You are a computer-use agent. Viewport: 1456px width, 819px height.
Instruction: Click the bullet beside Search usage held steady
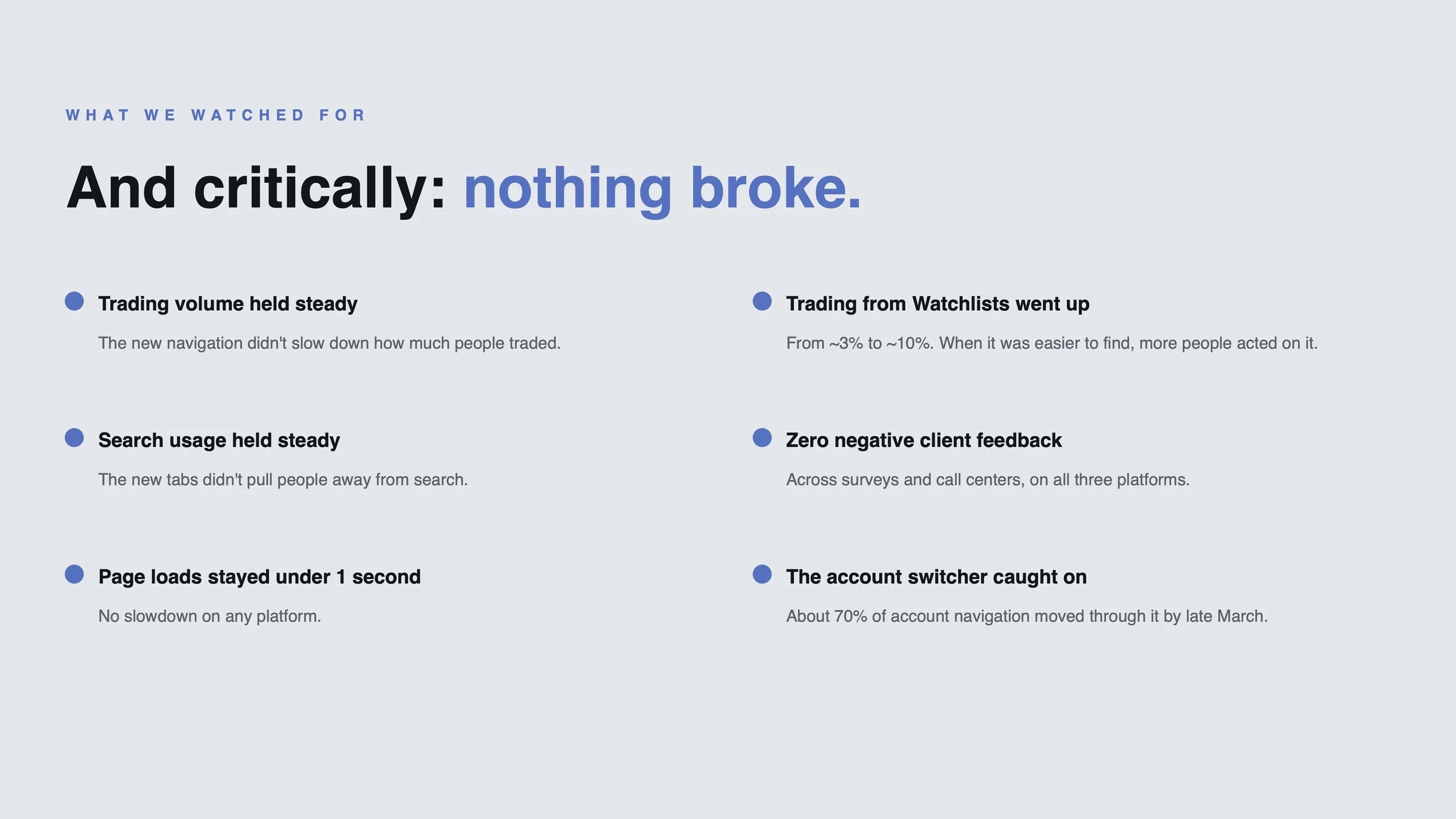[74, 437]
